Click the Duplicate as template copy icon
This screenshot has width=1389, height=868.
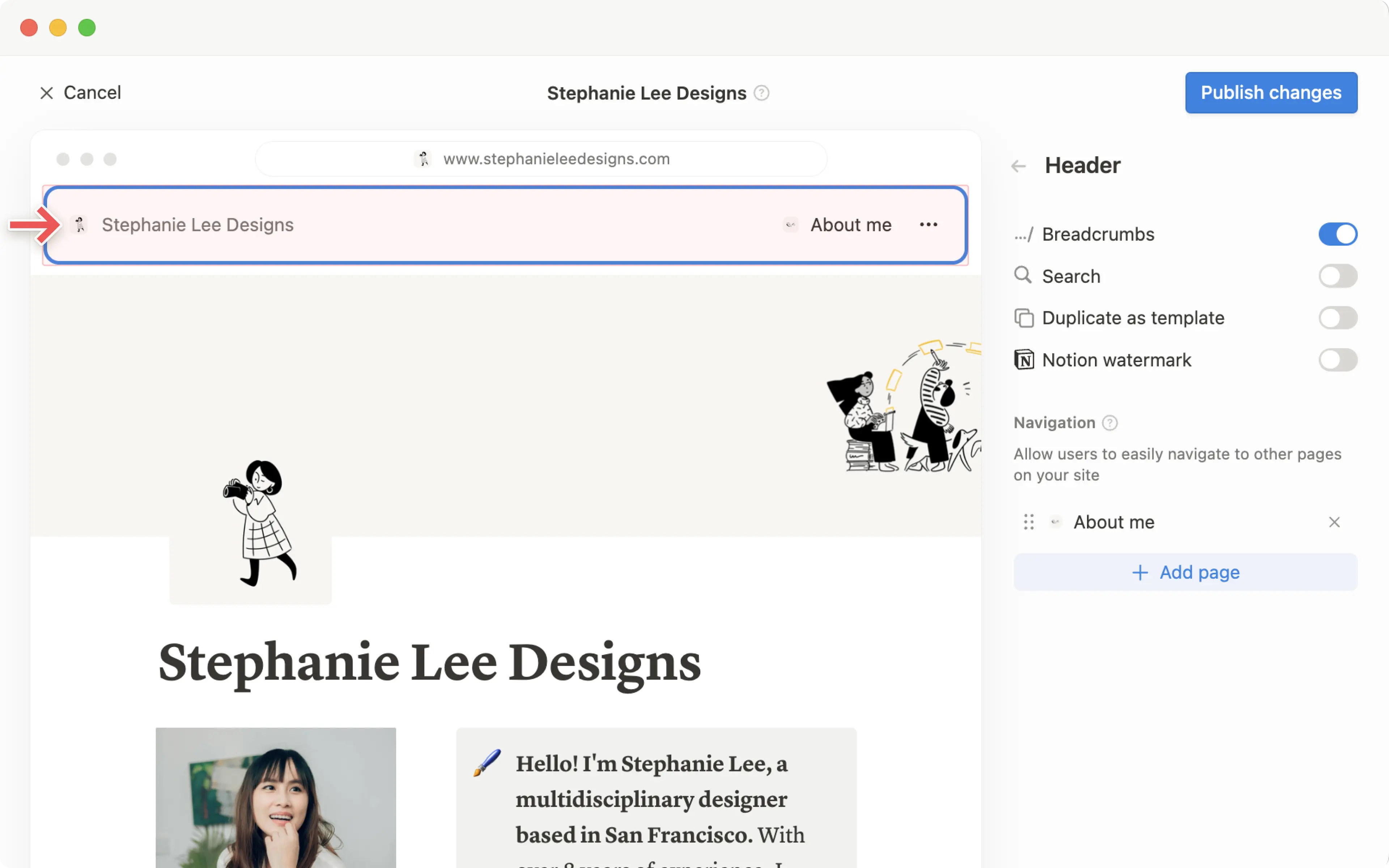1024,318
